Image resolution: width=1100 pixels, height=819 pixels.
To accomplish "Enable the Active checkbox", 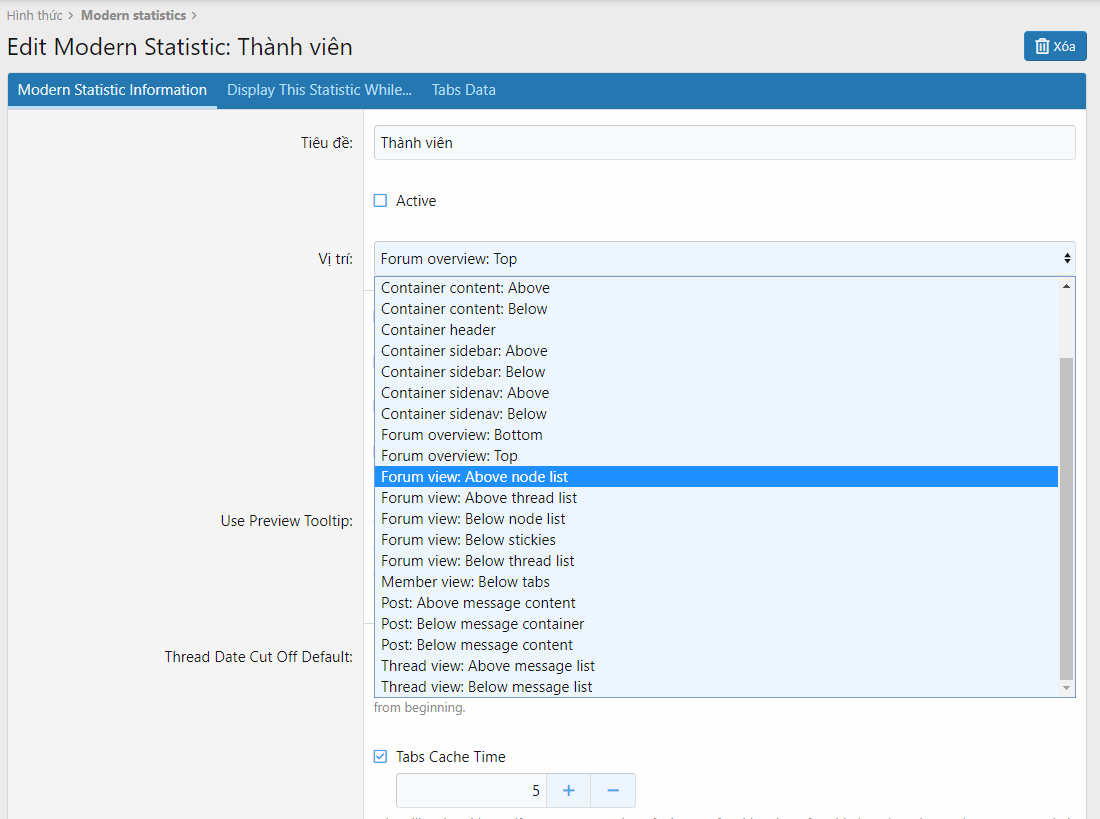I will [380, 201].
